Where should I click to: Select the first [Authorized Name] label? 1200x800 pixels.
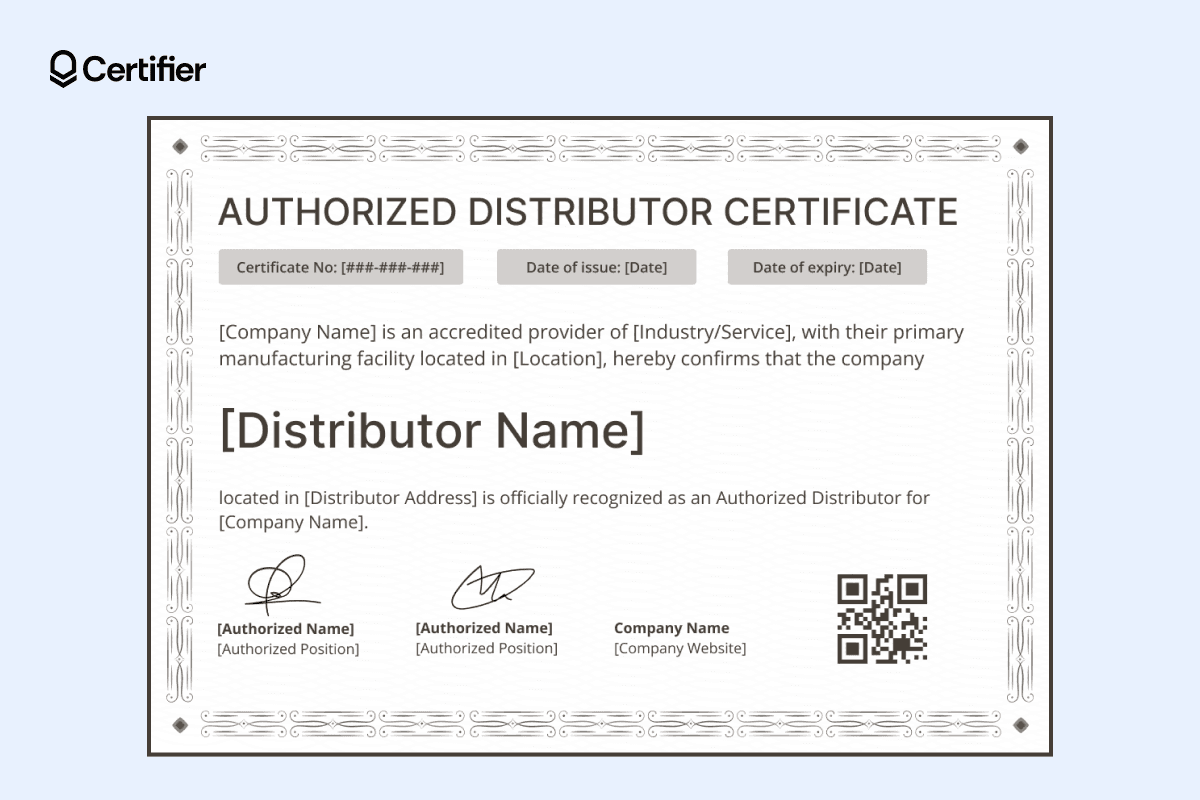(286, 628)
